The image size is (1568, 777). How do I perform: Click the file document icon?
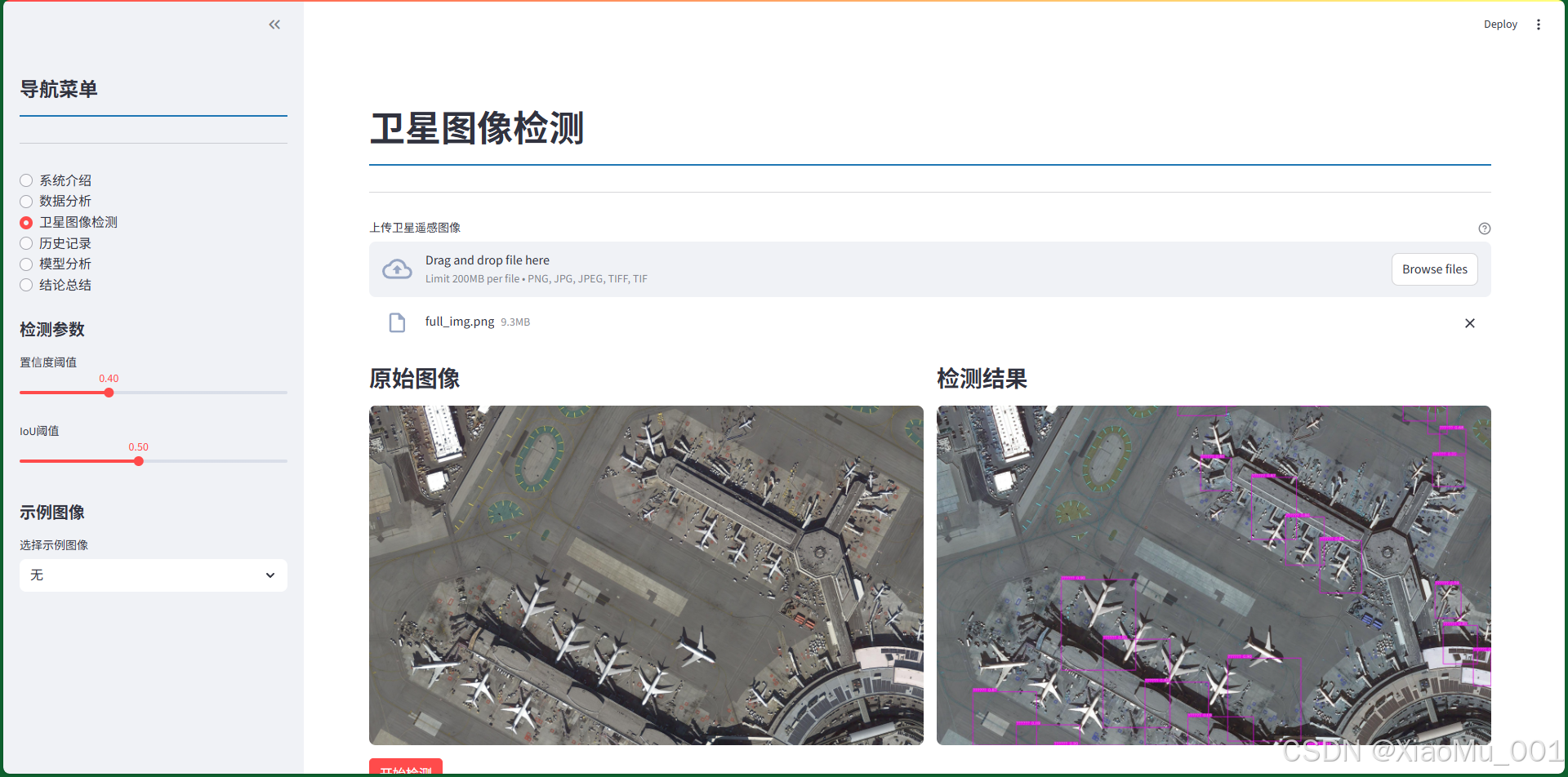point(397,323)
